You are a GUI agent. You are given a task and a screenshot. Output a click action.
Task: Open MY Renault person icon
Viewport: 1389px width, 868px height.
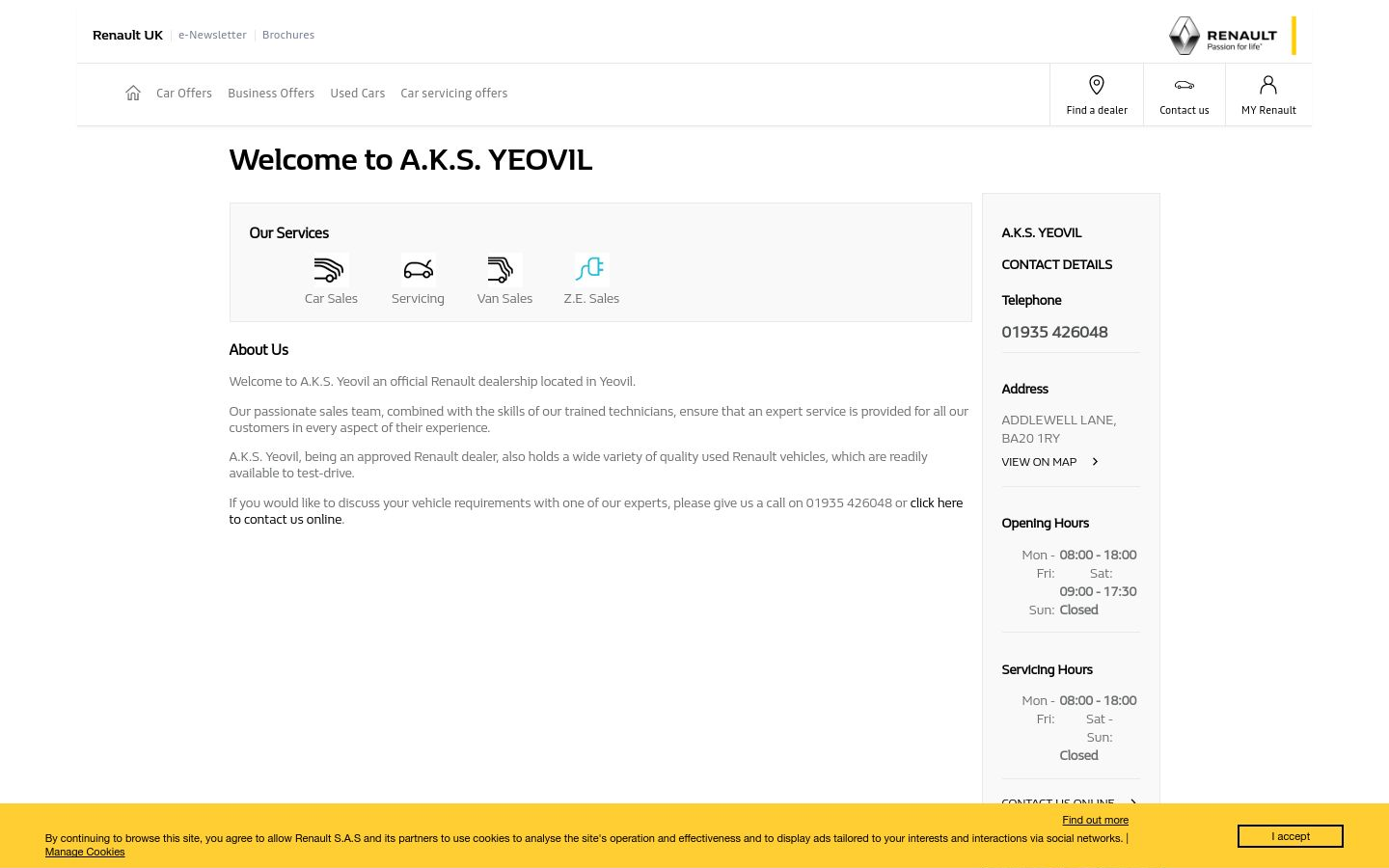tap(1268, 85)
